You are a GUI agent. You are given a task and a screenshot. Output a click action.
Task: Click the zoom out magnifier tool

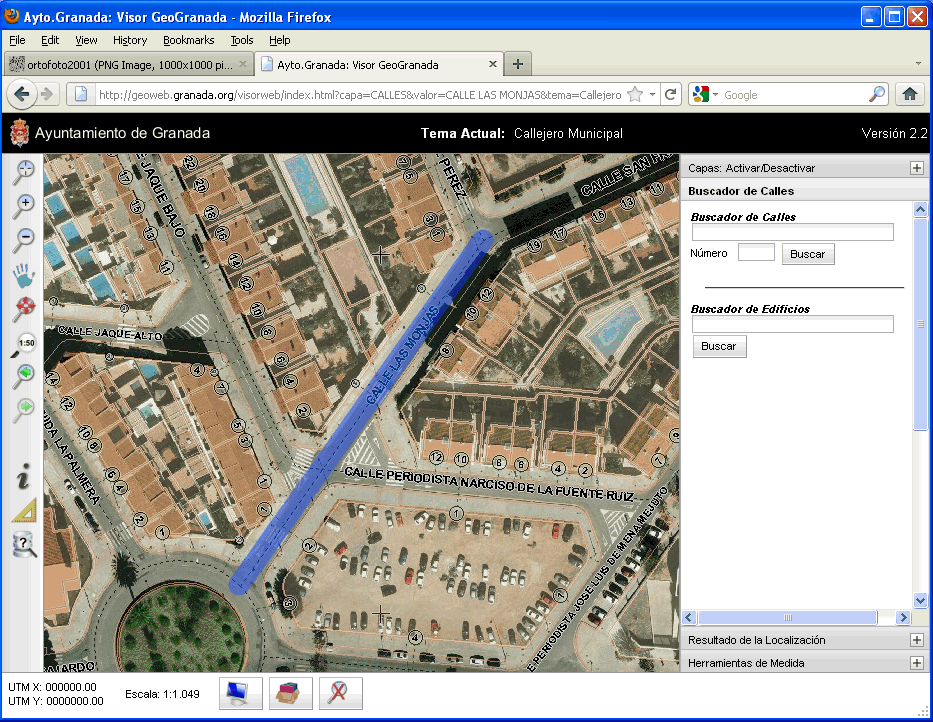point(24,240)
